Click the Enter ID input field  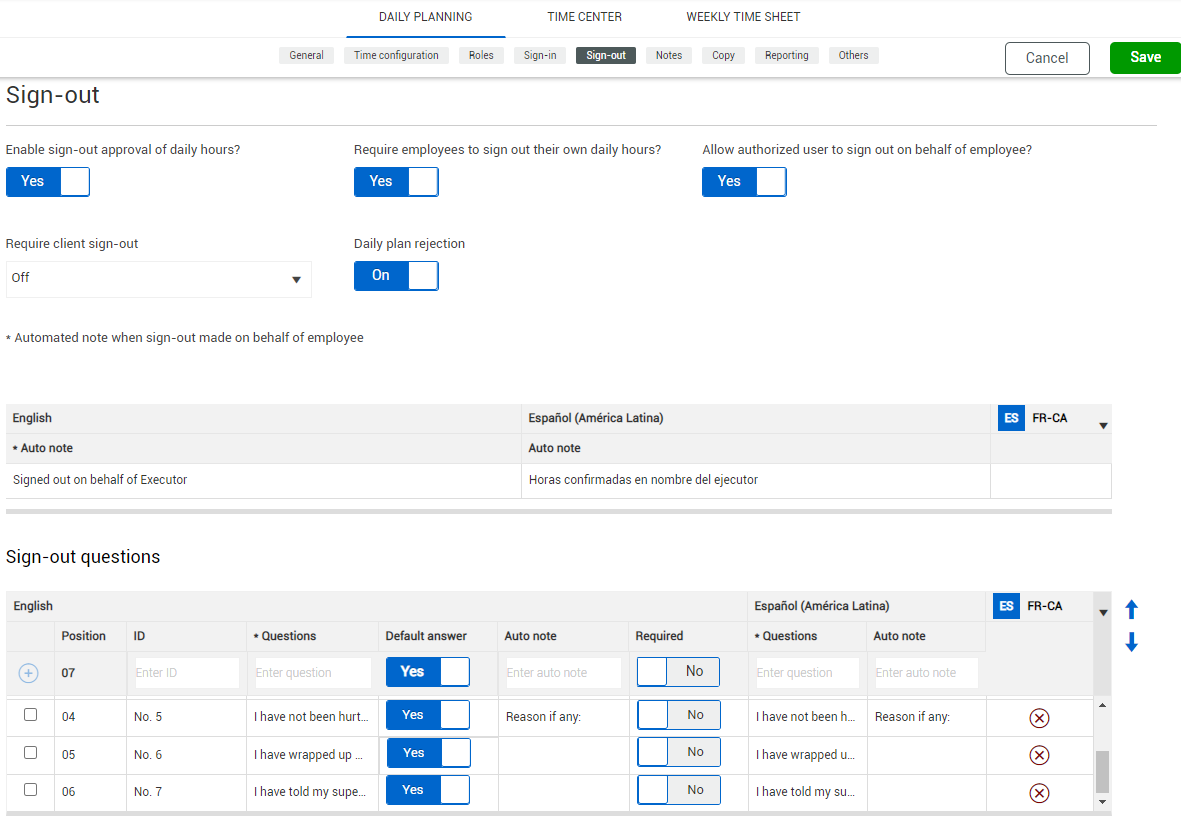coord(187,673)
